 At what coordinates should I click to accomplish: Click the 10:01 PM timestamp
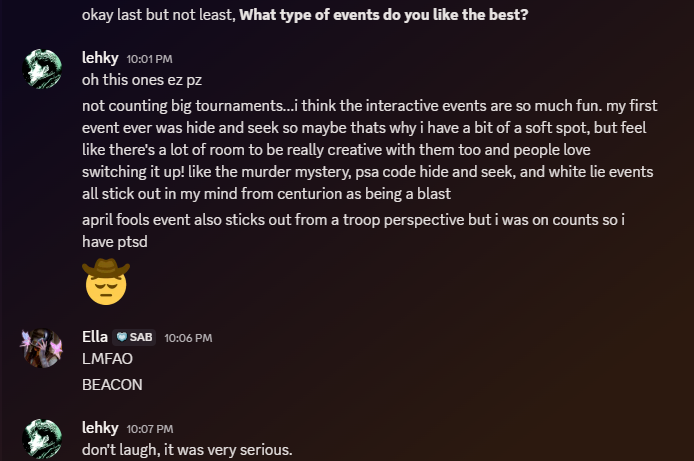pyautogui.click(x=149, y=59)
